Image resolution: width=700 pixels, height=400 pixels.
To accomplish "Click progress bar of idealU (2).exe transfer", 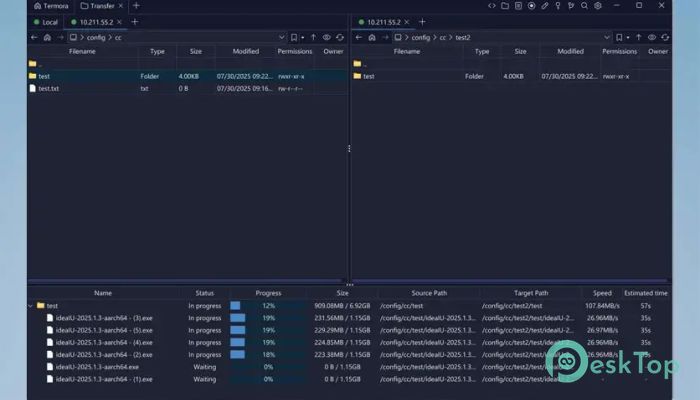I will point(268,354).
